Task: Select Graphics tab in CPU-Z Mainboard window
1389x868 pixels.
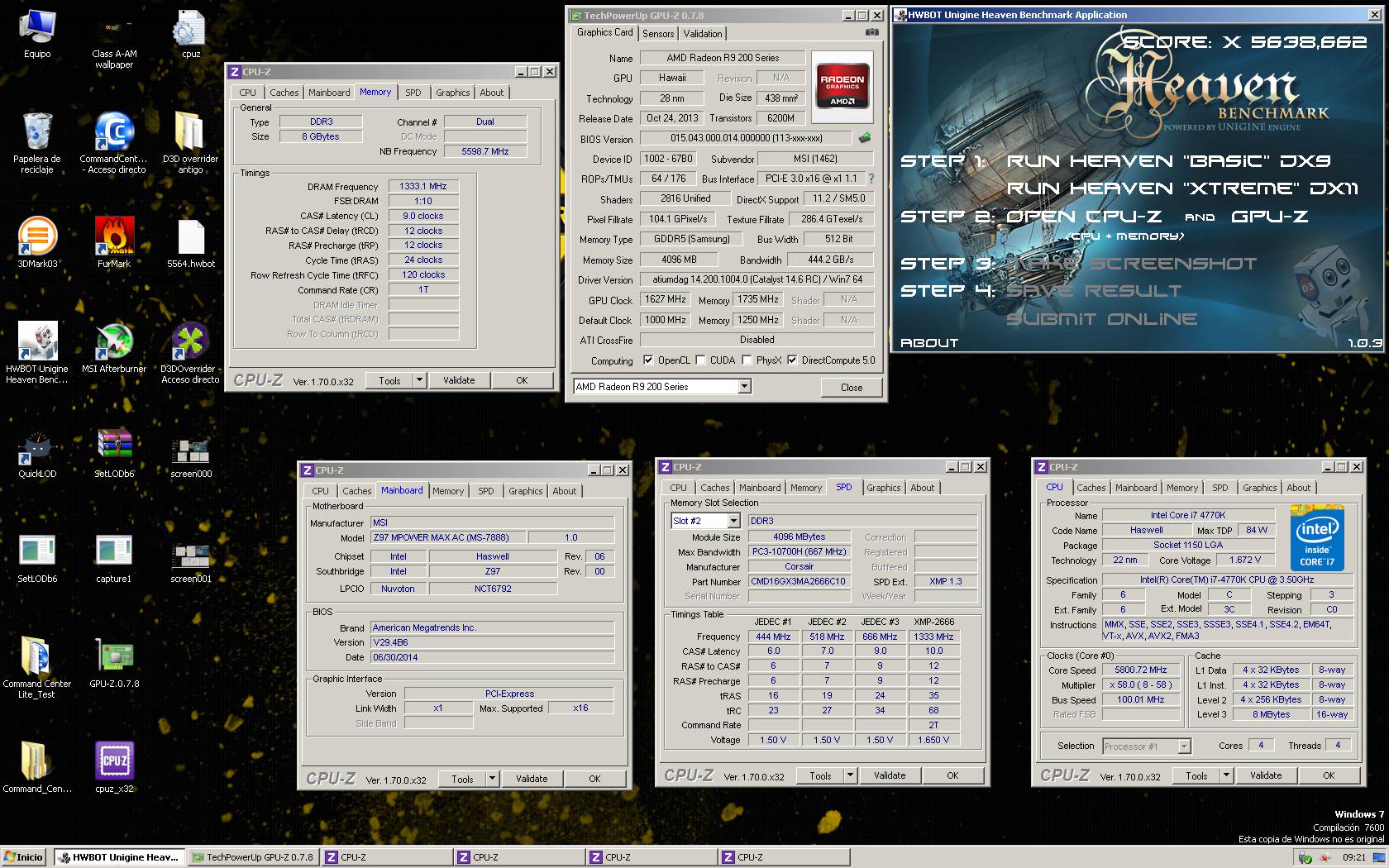Action: (526, 491)
